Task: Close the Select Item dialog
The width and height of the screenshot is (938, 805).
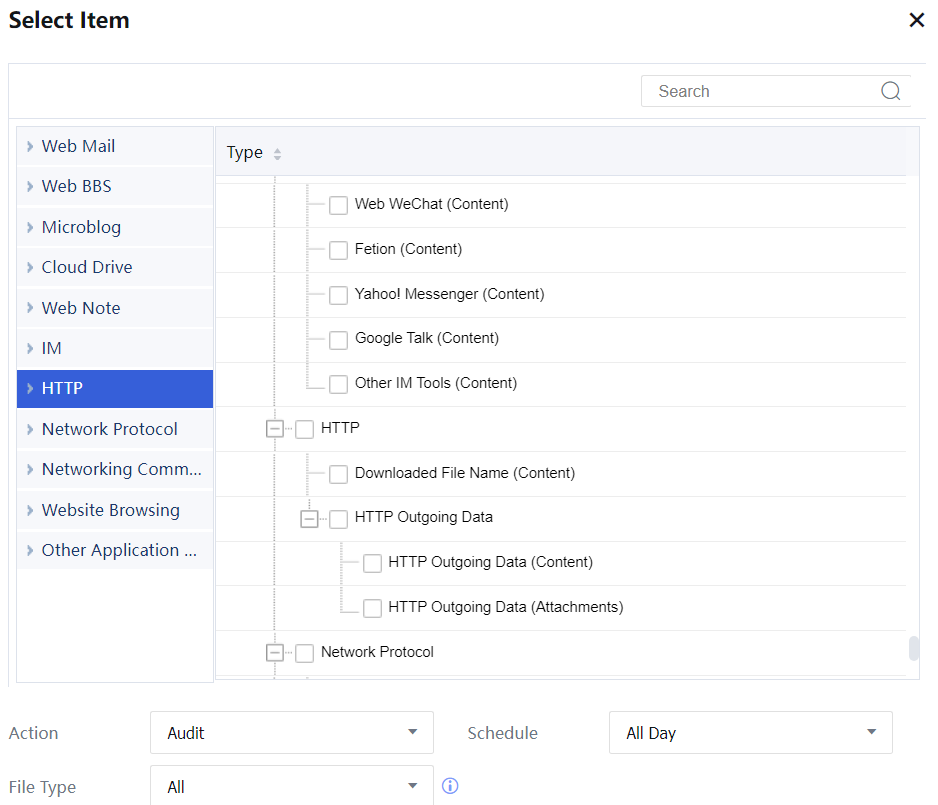Action: pos(916,20)
